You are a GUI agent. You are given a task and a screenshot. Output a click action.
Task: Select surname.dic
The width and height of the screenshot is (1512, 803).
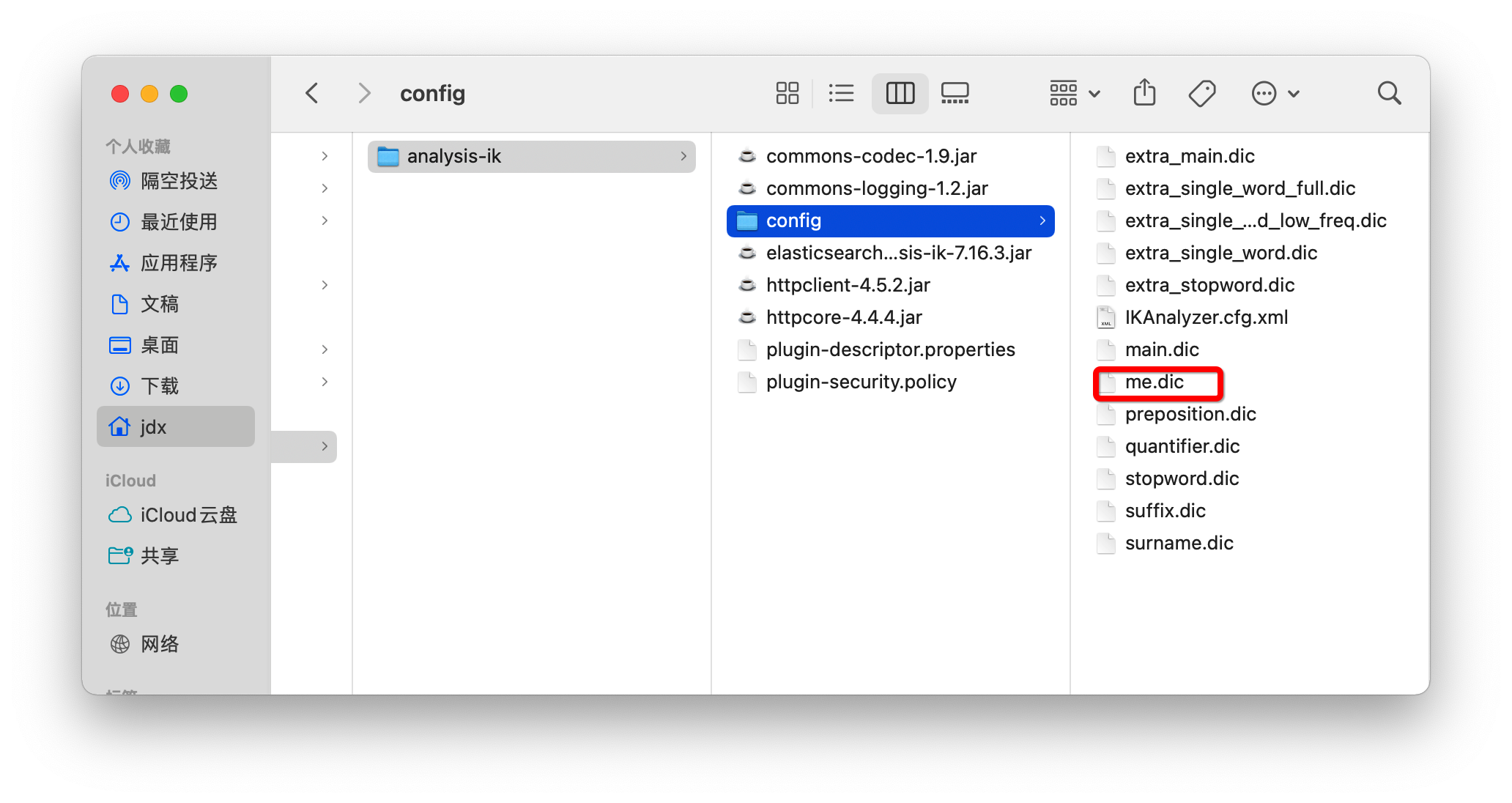pyautogui.click(x=1250, y=543)
